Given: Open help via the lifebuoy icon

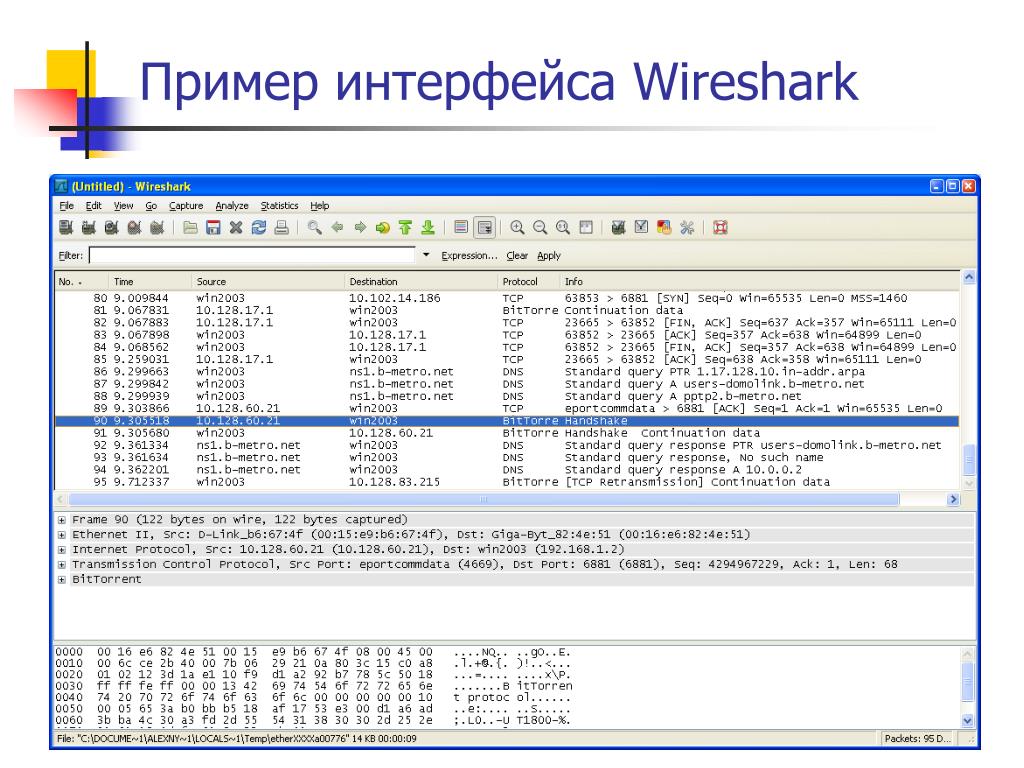Looking at the screenshot, I should (720, 227).
